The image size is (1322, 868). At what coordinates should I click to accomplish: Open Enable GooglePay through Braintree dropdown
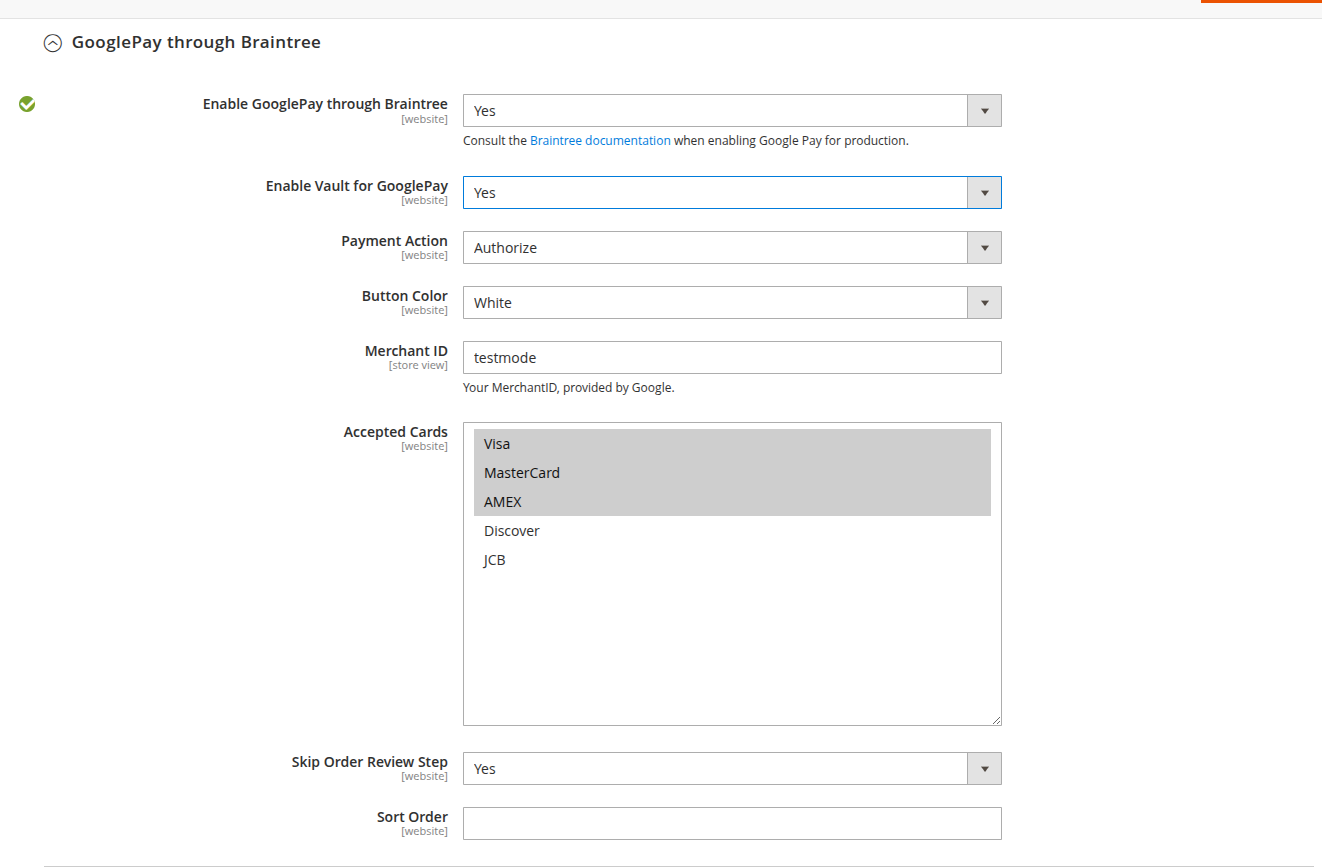point(731,111)
